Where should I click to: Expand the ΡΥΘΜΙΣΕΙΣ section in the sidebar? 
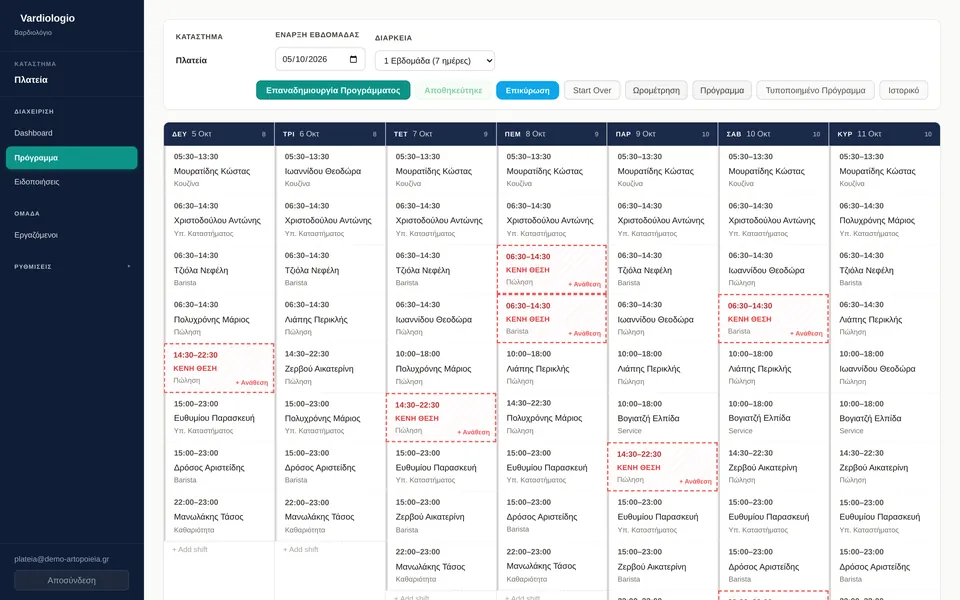coord(72,266)
